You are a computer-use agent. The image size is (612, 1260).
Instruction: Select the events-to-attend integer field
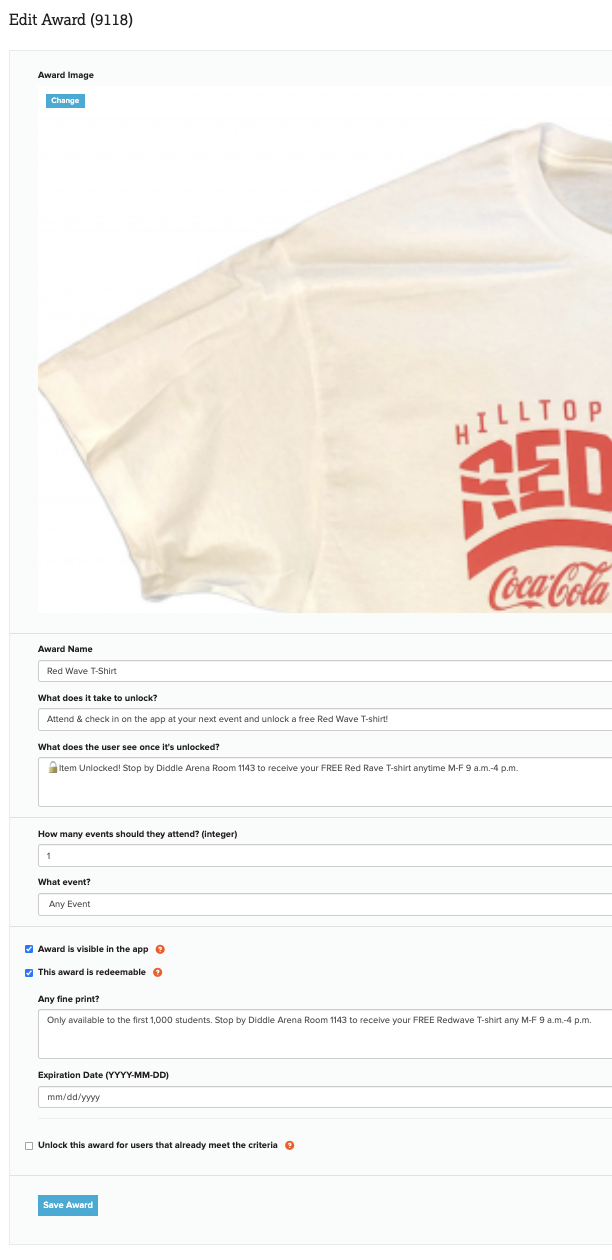click(325, 856)
